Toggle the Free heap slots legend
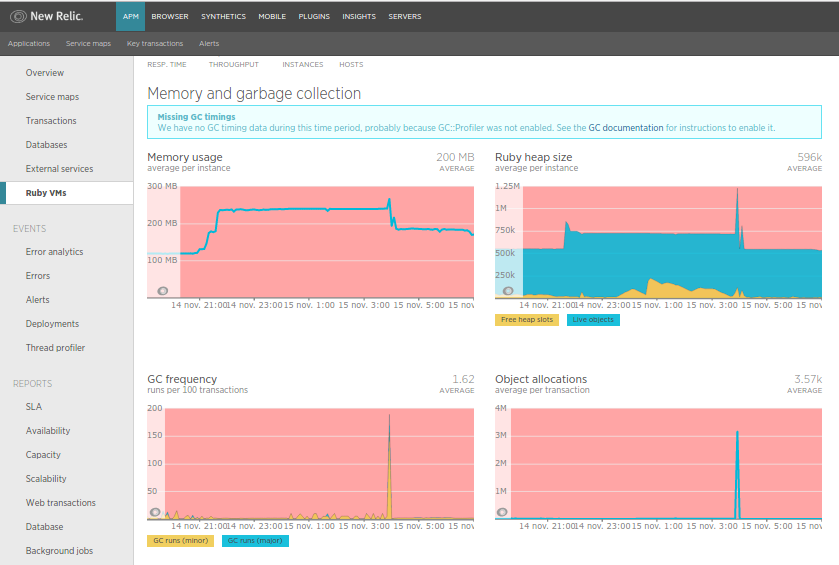Viewport: 839px width, 565px height. pyautogui.click(x=526, y=320)
